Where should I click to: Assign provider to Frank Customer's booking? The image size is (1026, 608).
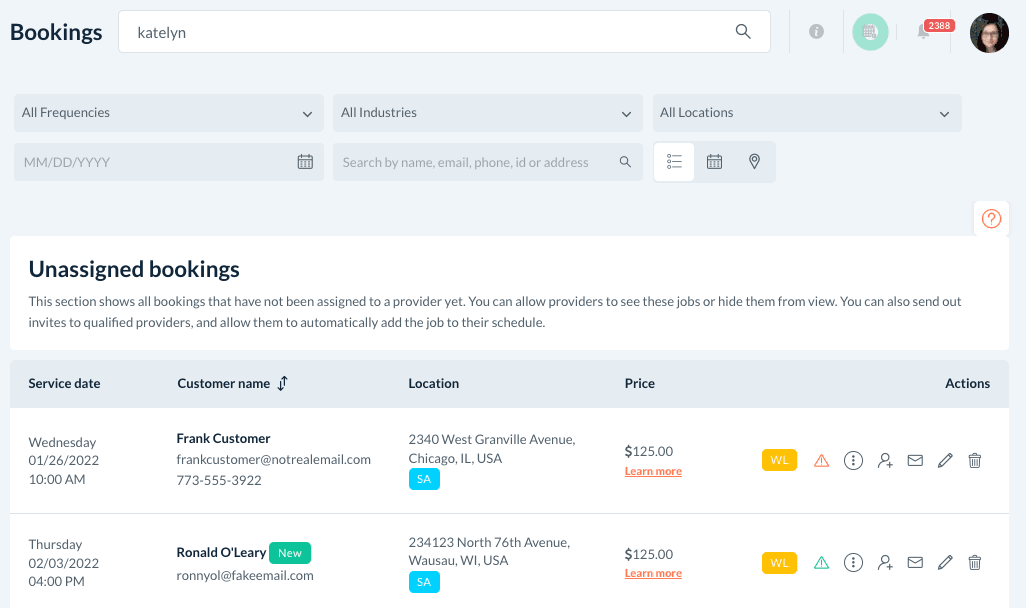tap(885, 460)
